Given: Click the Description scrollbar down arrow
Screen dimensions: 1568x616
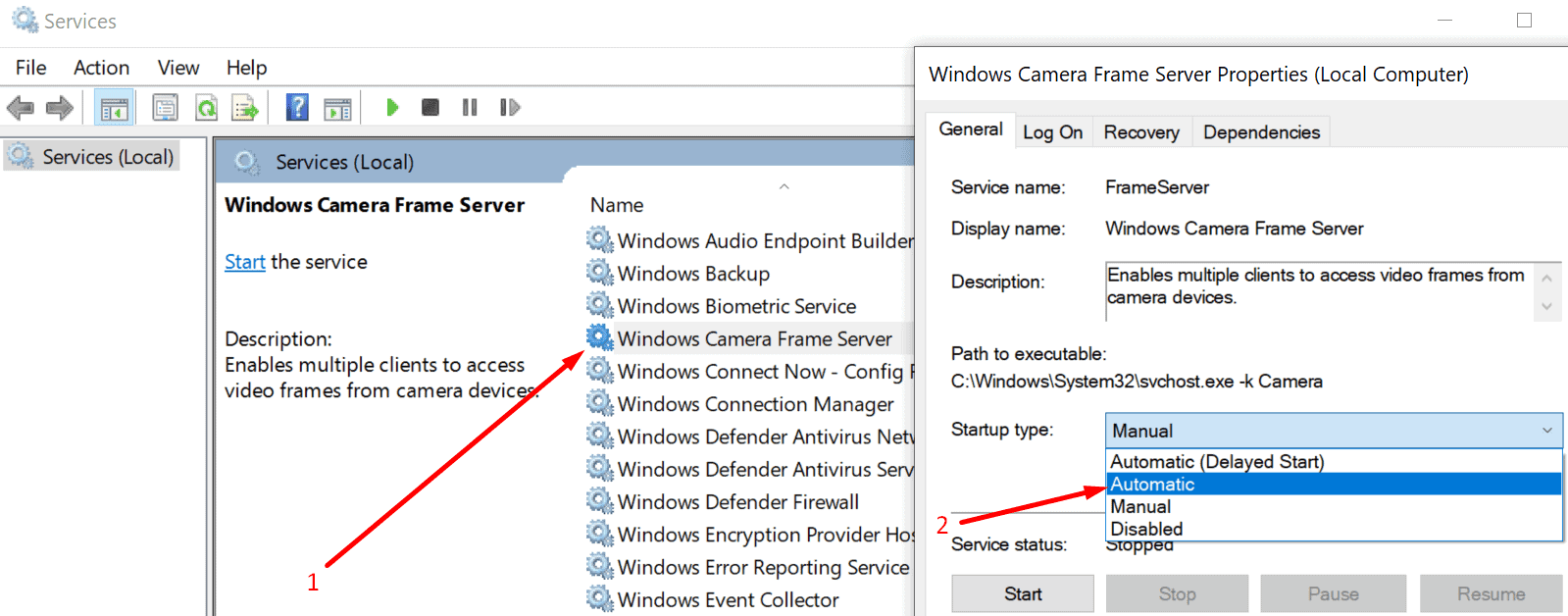Looking at the screenshot, I should (x=1546, y=306).
